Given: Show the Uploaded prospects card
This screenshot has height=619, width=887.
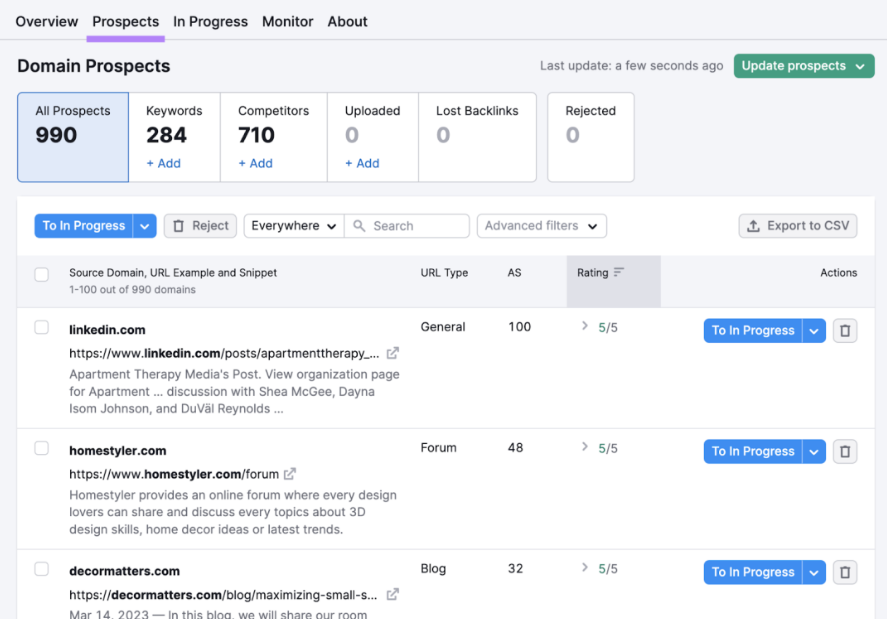Looking at the screenshot, I should 373,137.
